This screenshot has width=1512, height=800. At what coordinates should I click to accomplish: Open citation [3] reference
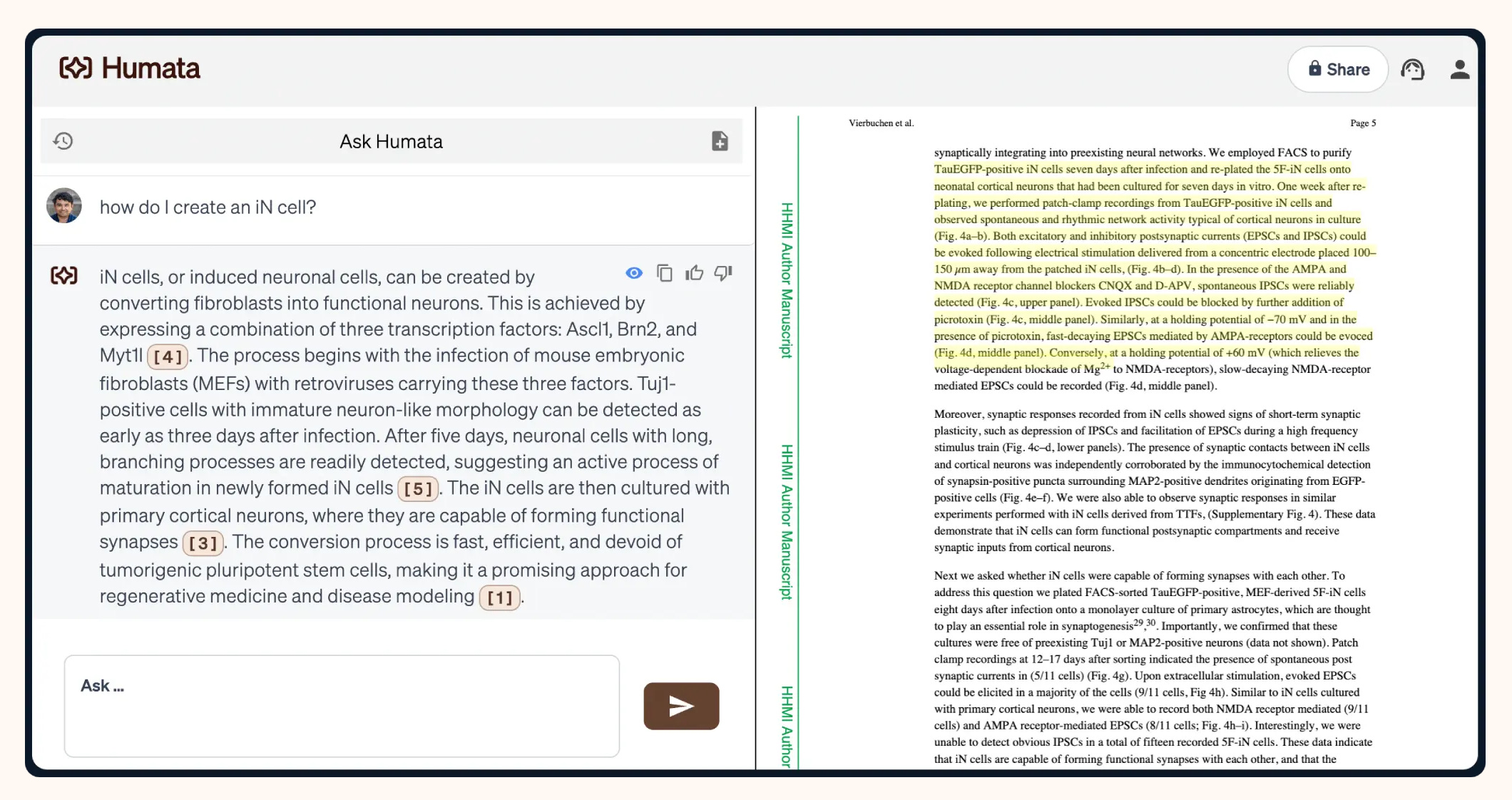[203, 543]
